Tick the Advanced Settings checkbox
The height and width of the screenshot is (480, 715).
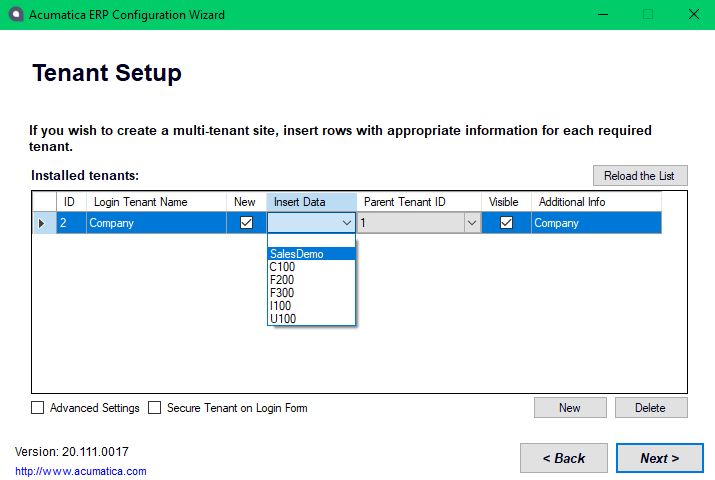coord(37,408)
